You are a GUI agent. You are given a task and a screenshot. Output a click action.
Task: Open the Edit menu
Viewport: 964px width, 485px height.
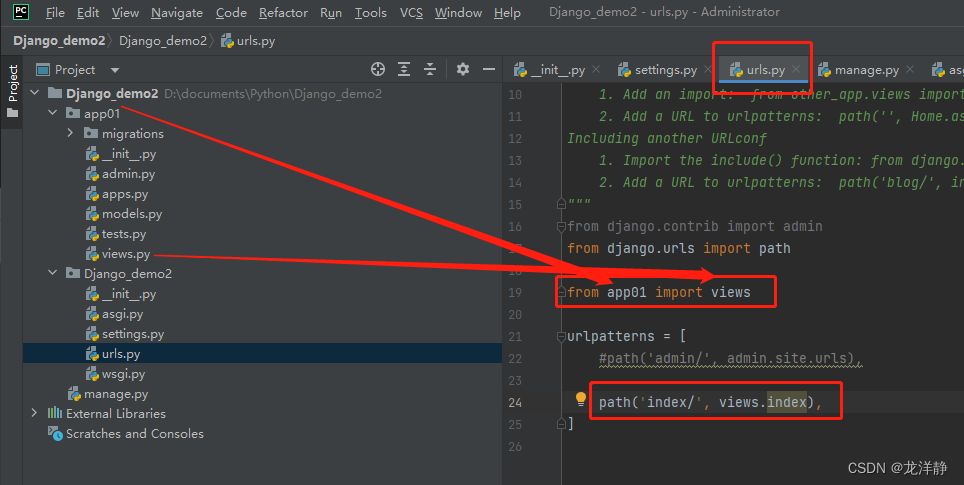coord(88,12)
